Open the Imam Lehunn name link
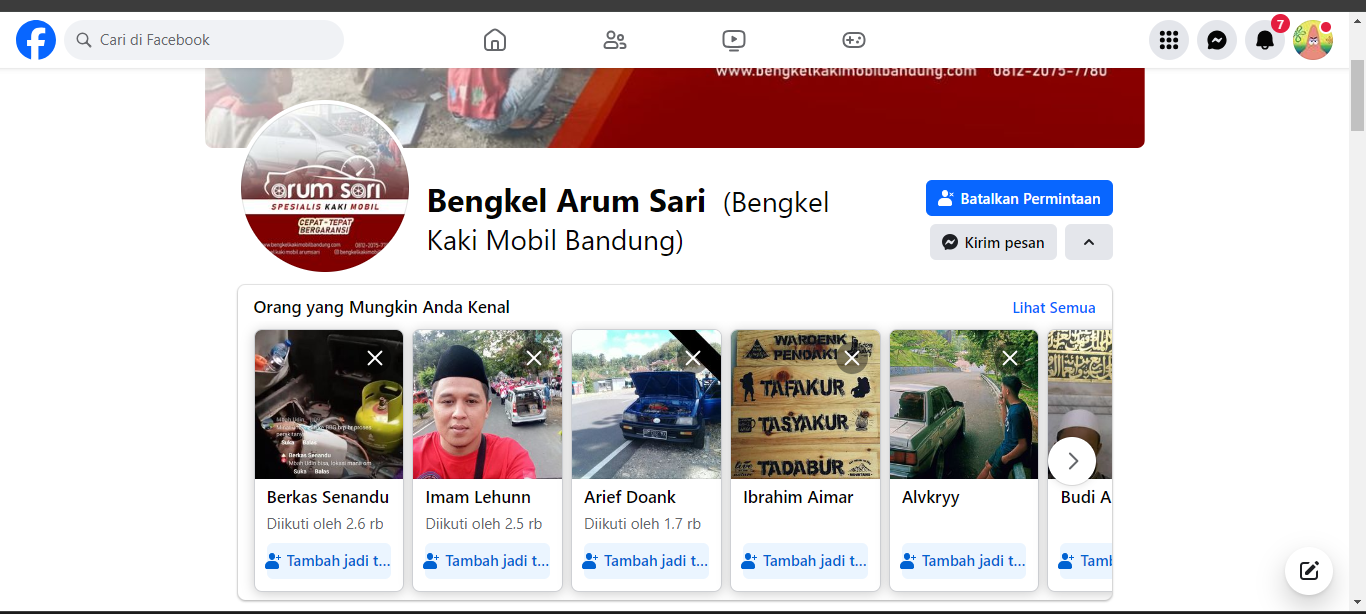The height and width of the screenshot is (614, 1366). pos(478,497)
